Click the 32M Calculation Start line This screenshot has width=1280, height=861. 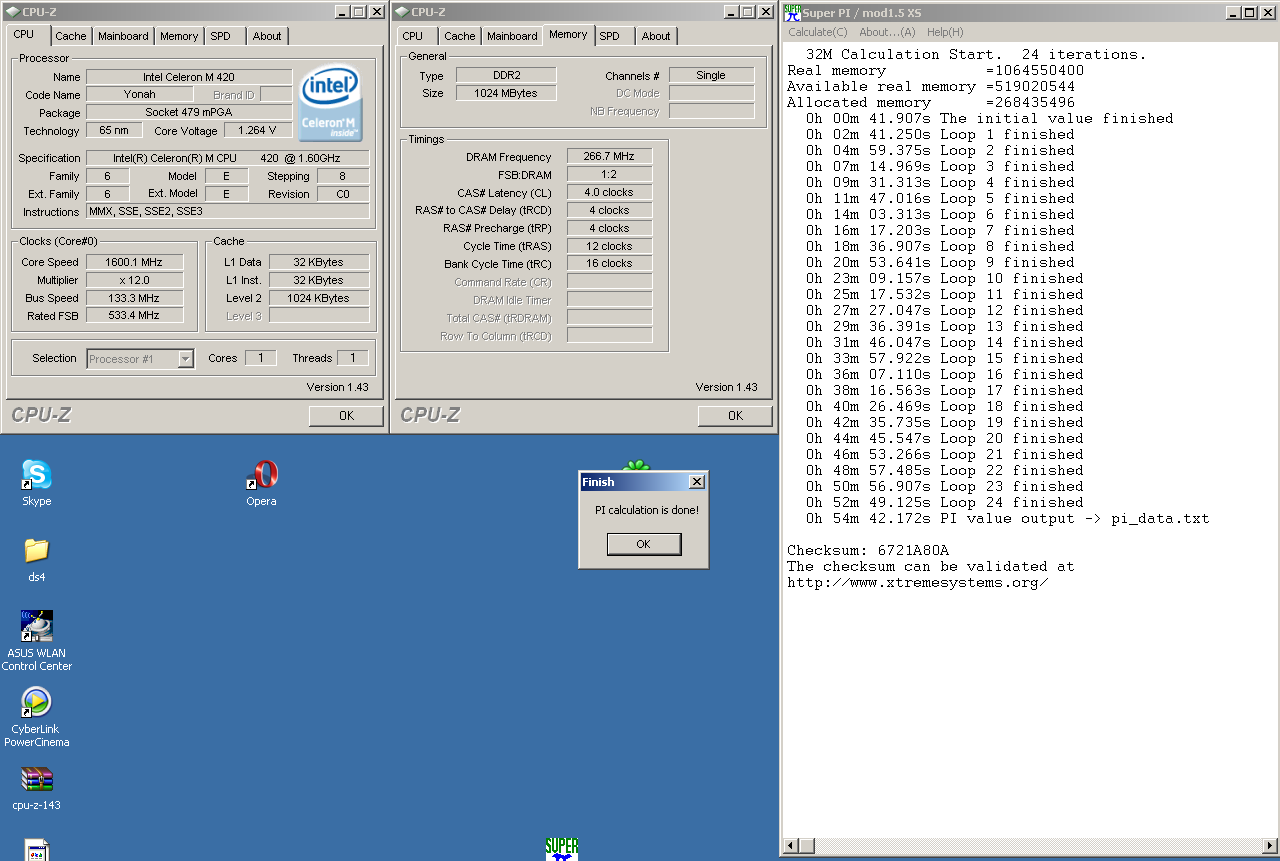point(976,55)
